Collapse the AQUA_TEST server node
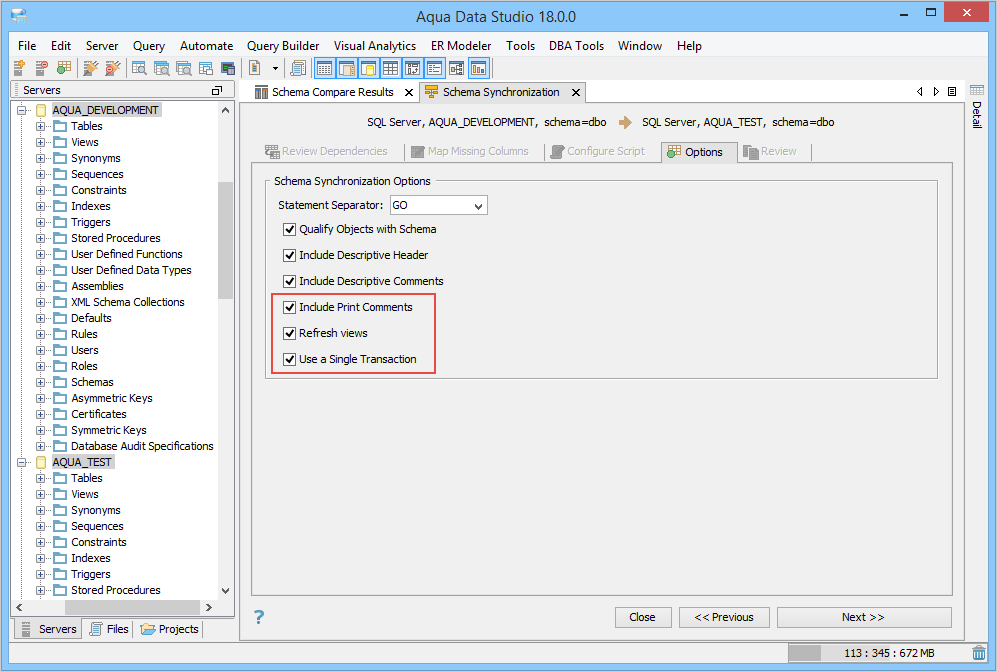 point(22,462)
